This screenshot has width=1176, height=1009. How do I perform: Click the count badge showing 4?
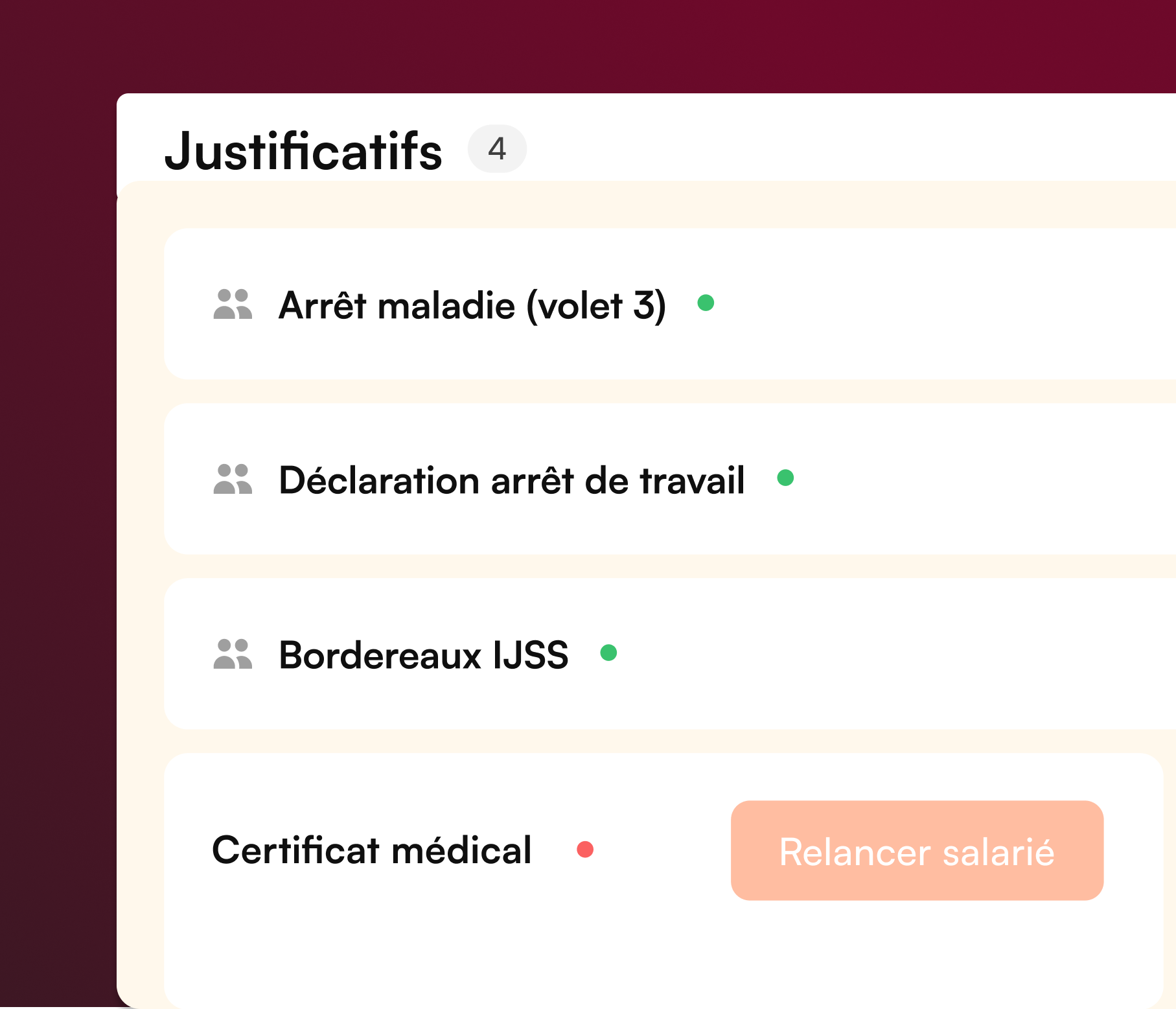click(497, 149)
